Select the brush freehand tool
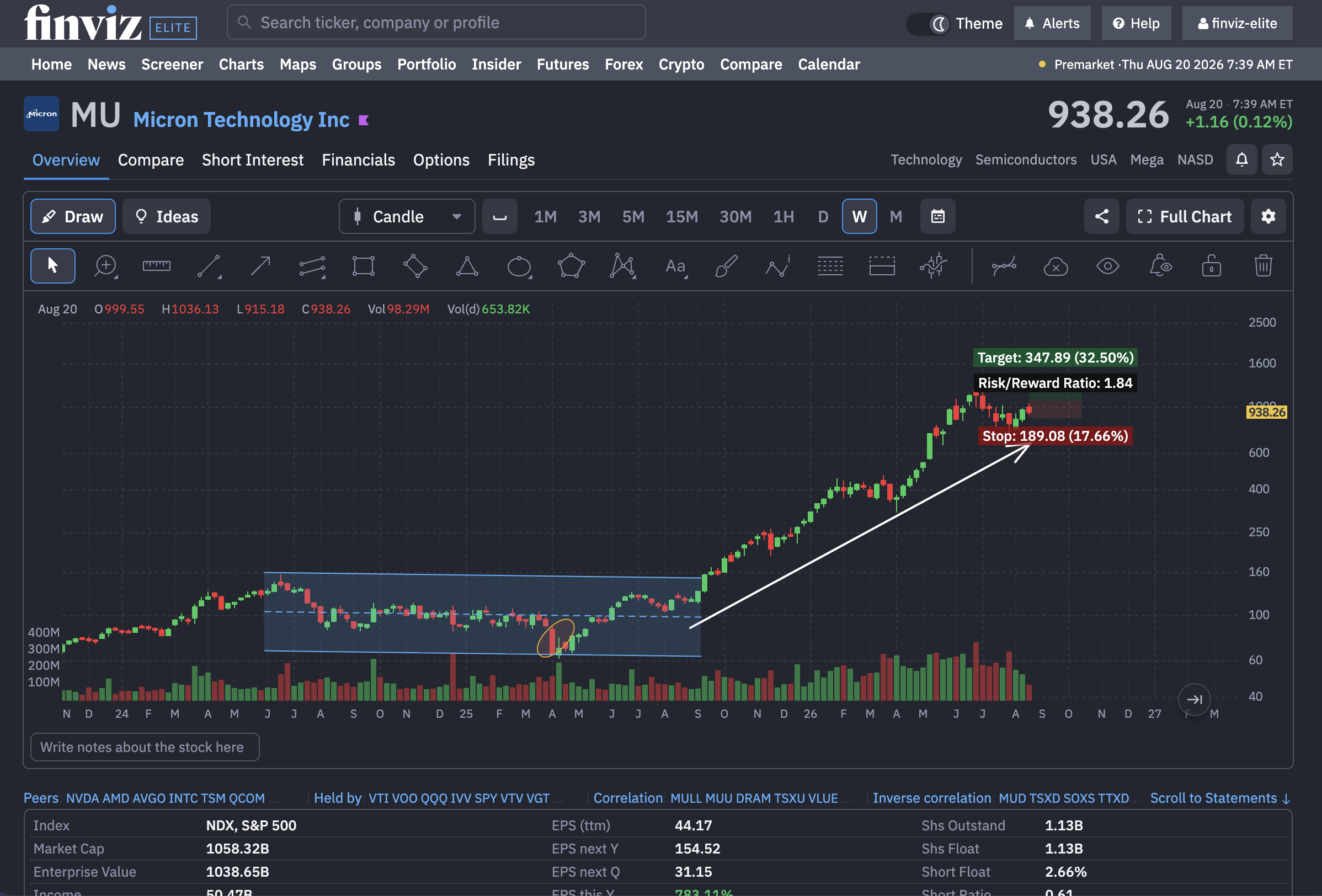 click(727, 266)
